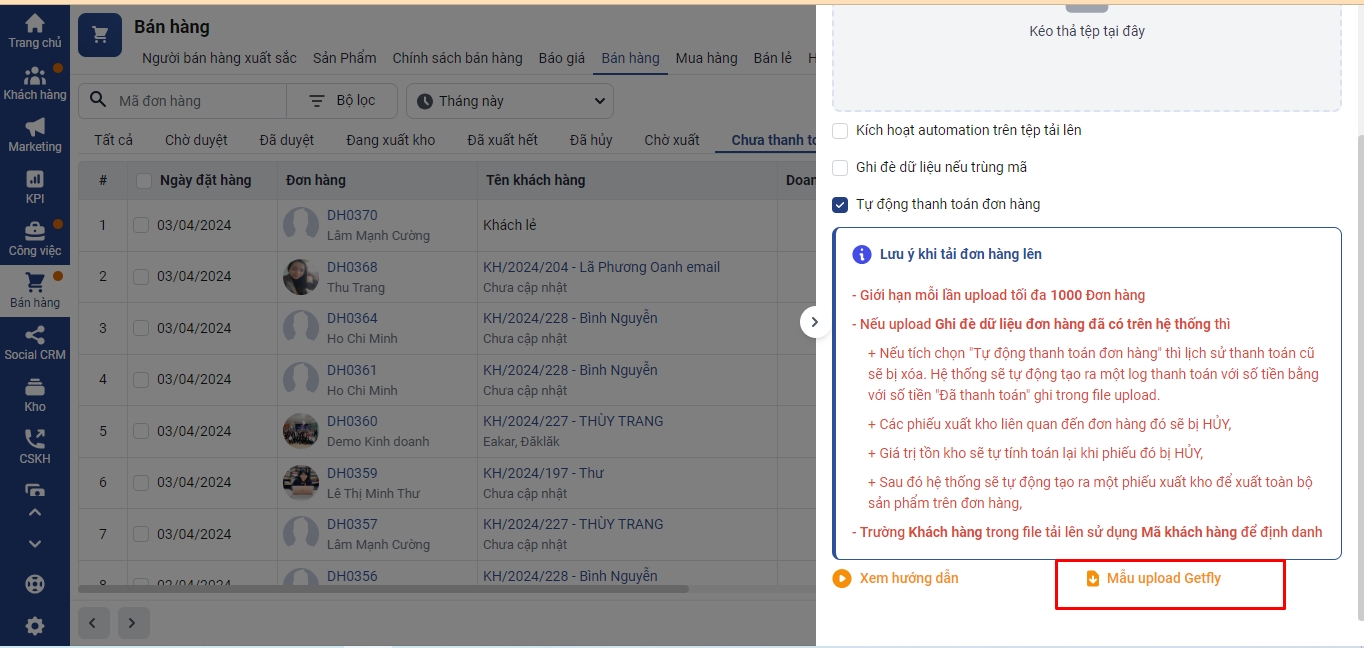Image resolution: width=1364 pixels, height=648 pixels.
Task: Enable Kích hoạt automation checkbox
Action: click(840, 130)
